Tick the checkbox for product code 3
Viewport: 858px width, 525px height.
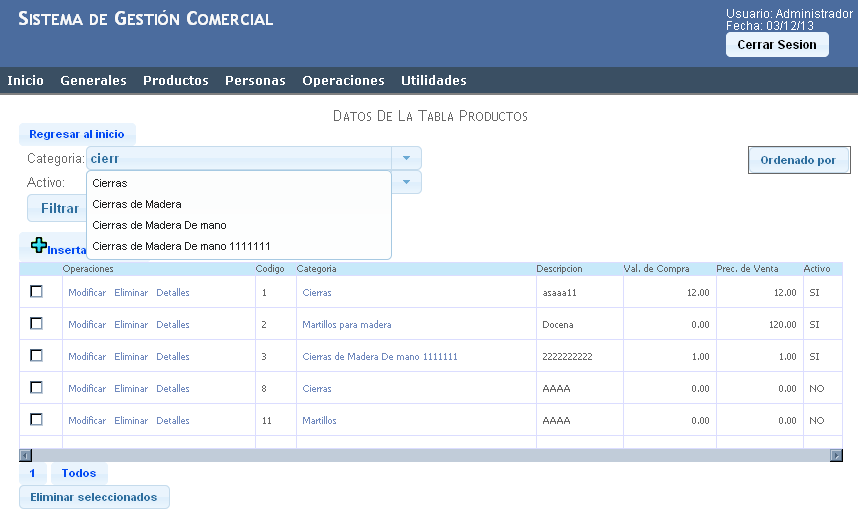click(36, 355)
